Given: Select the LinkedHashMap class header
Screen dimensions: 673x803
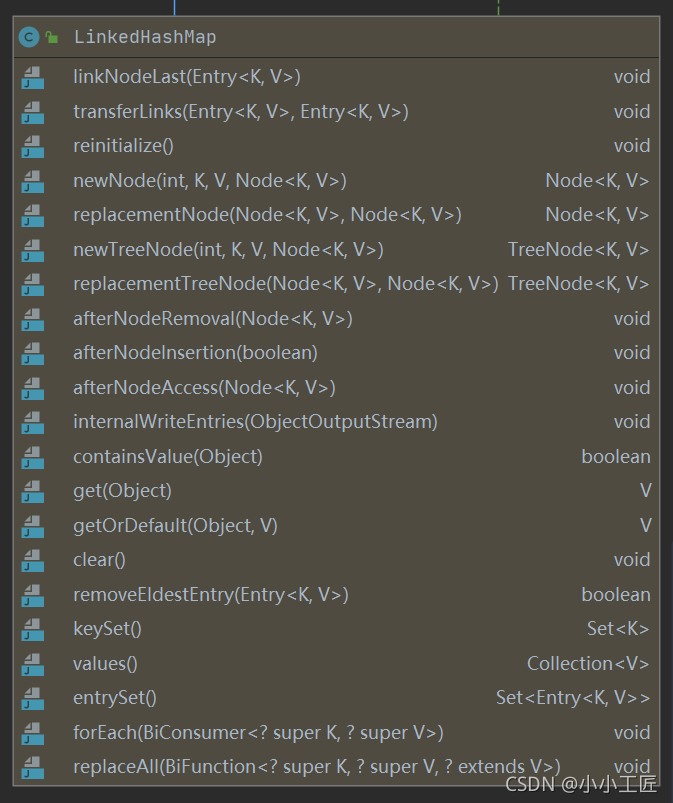Looking at the screenshot, I should tap(145, 38).
